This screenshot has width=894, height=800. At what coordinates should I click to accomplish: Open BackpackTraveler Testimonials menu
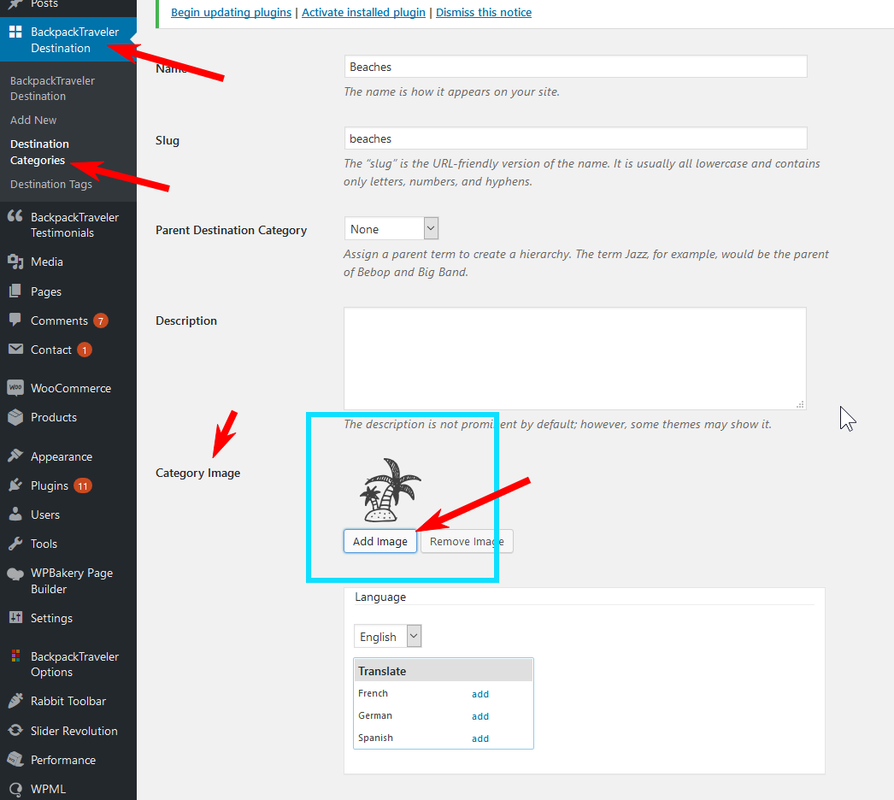click(68, 225)
